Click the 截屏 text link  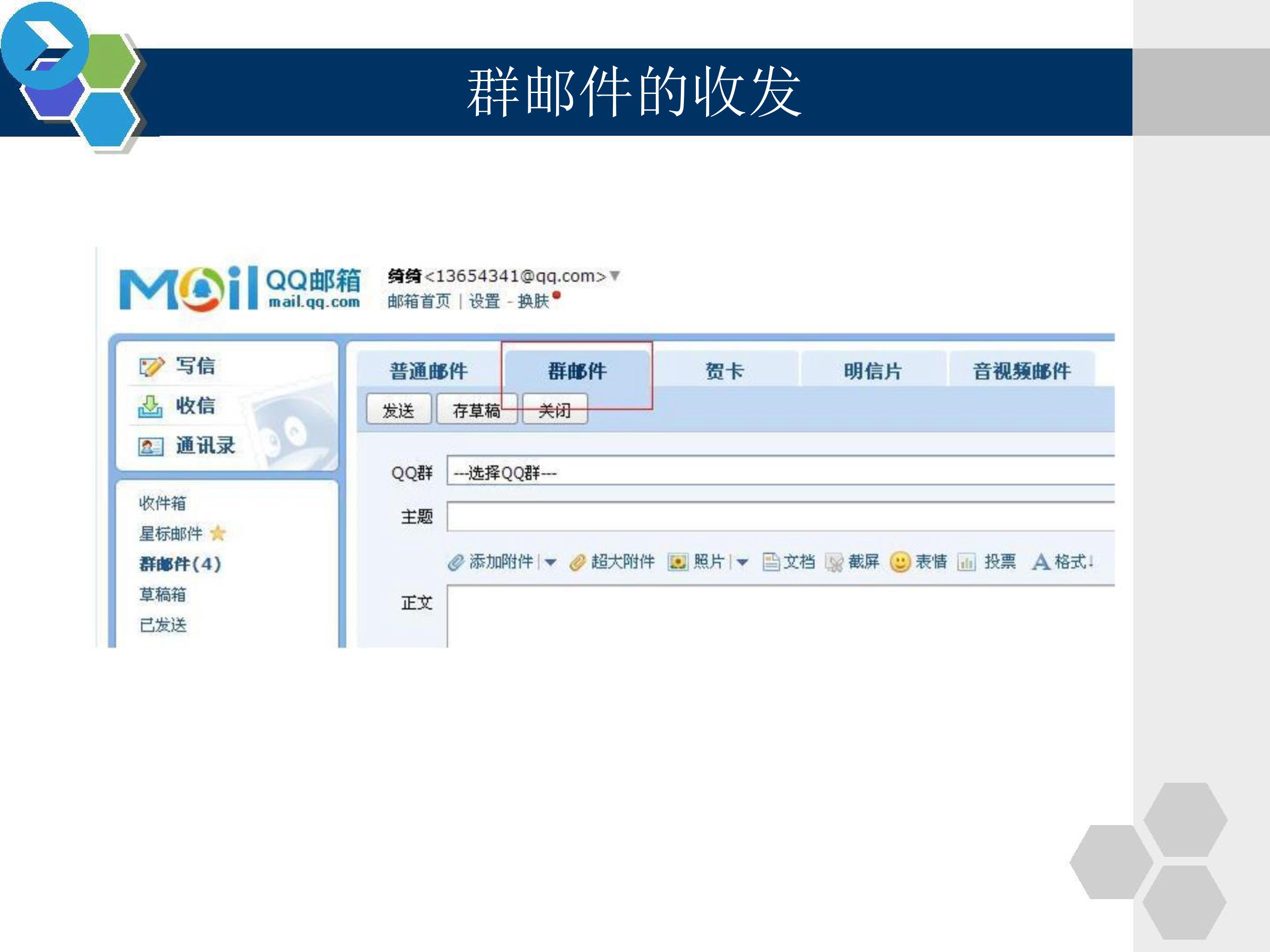pyautogui.click(x=864, y=561)
